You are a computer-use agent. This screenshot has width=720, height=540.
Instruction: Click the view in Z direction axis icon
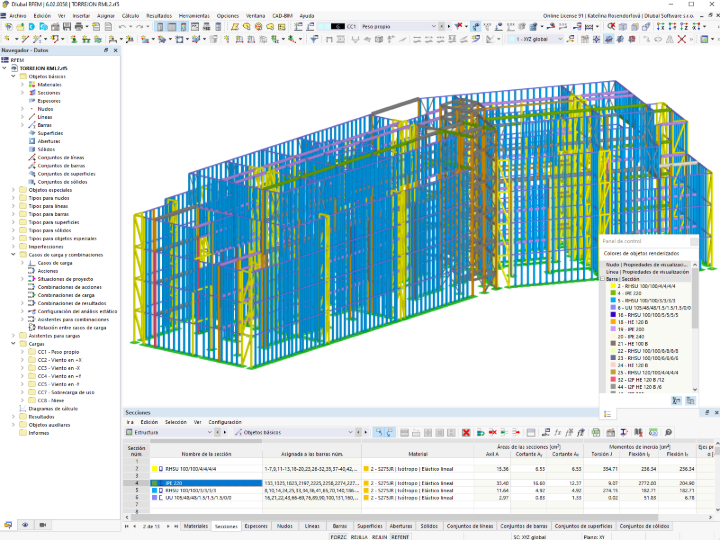pos(684,27)
